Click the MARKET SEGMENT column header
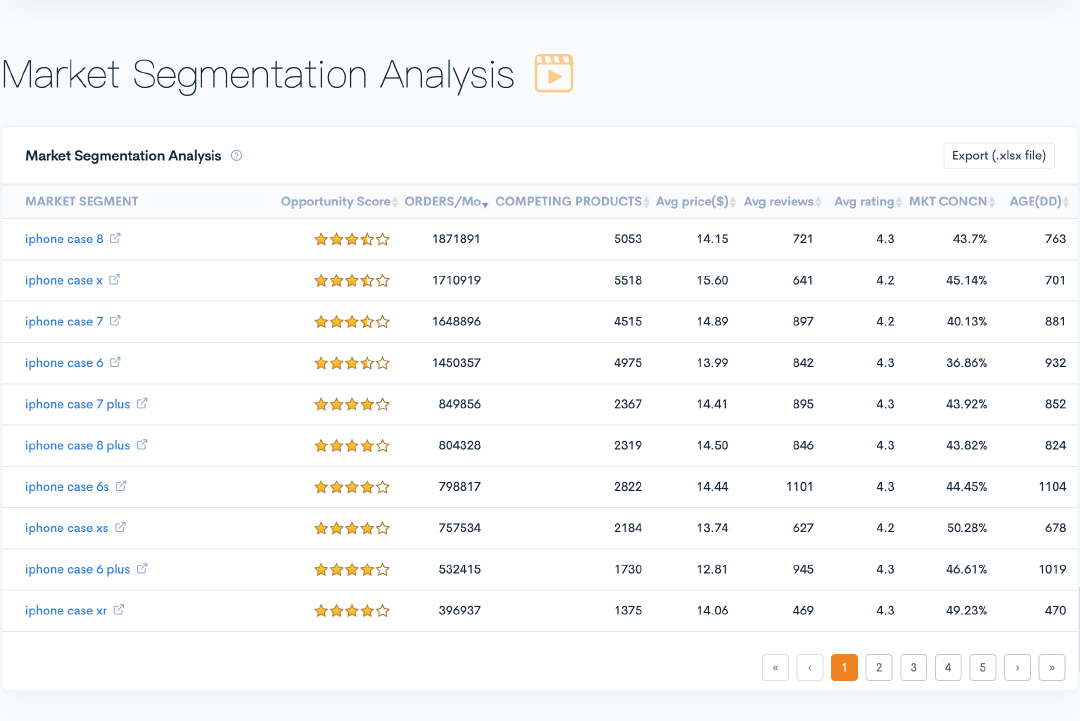 point(82,202)
